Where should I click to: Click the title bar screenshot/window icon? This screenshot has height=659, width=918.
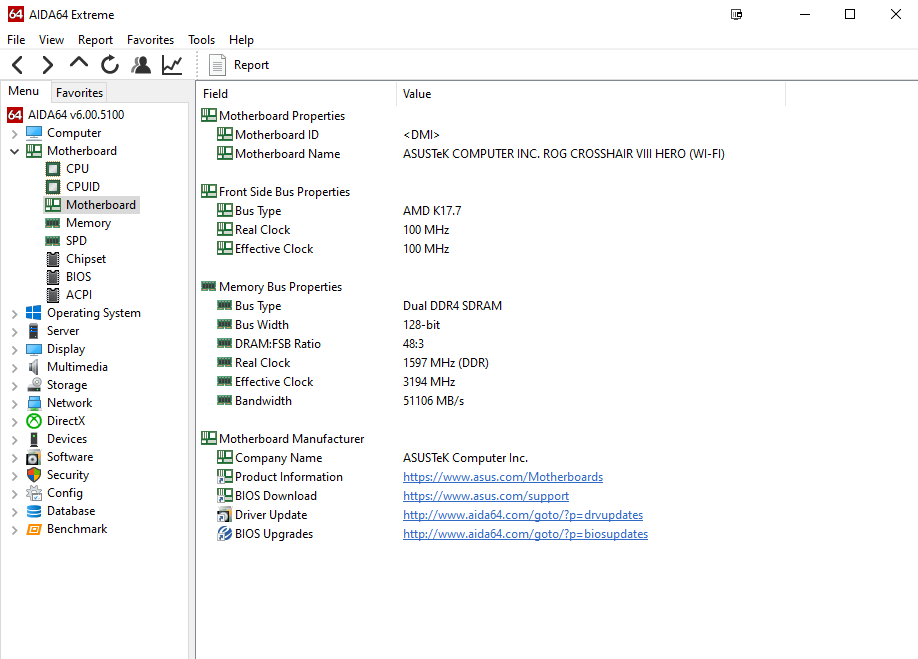tap(737, 15)
